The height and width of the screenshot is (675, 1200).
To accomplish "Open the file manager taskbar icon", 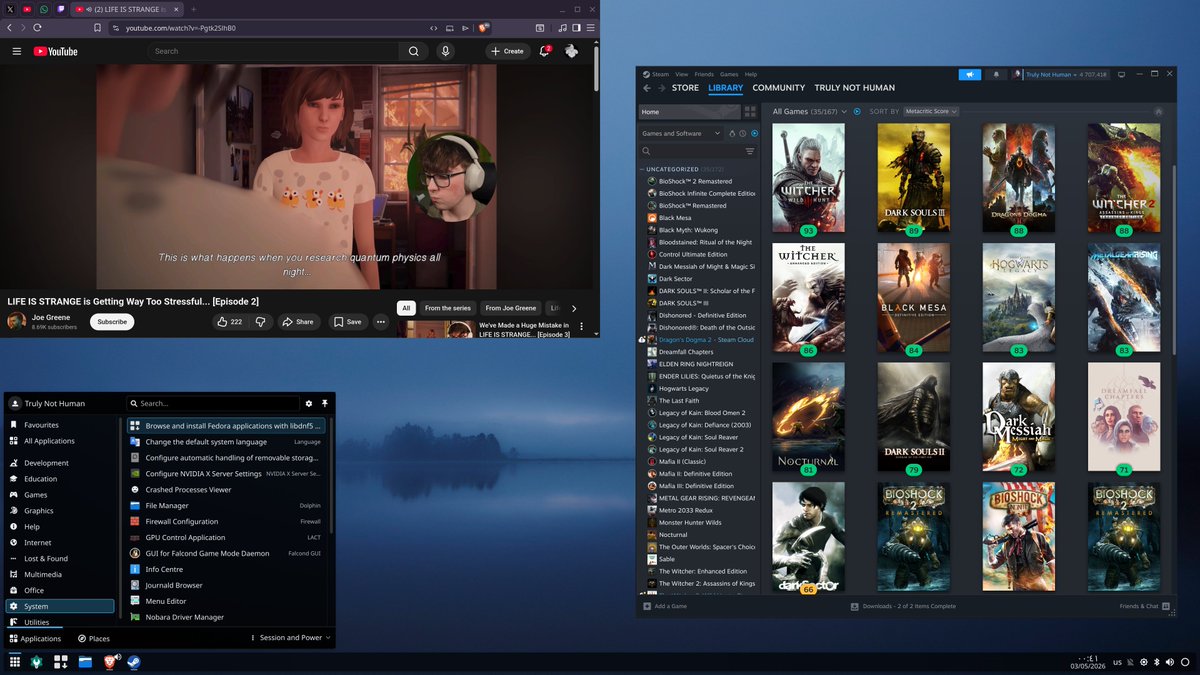I will tap(86, 661).
